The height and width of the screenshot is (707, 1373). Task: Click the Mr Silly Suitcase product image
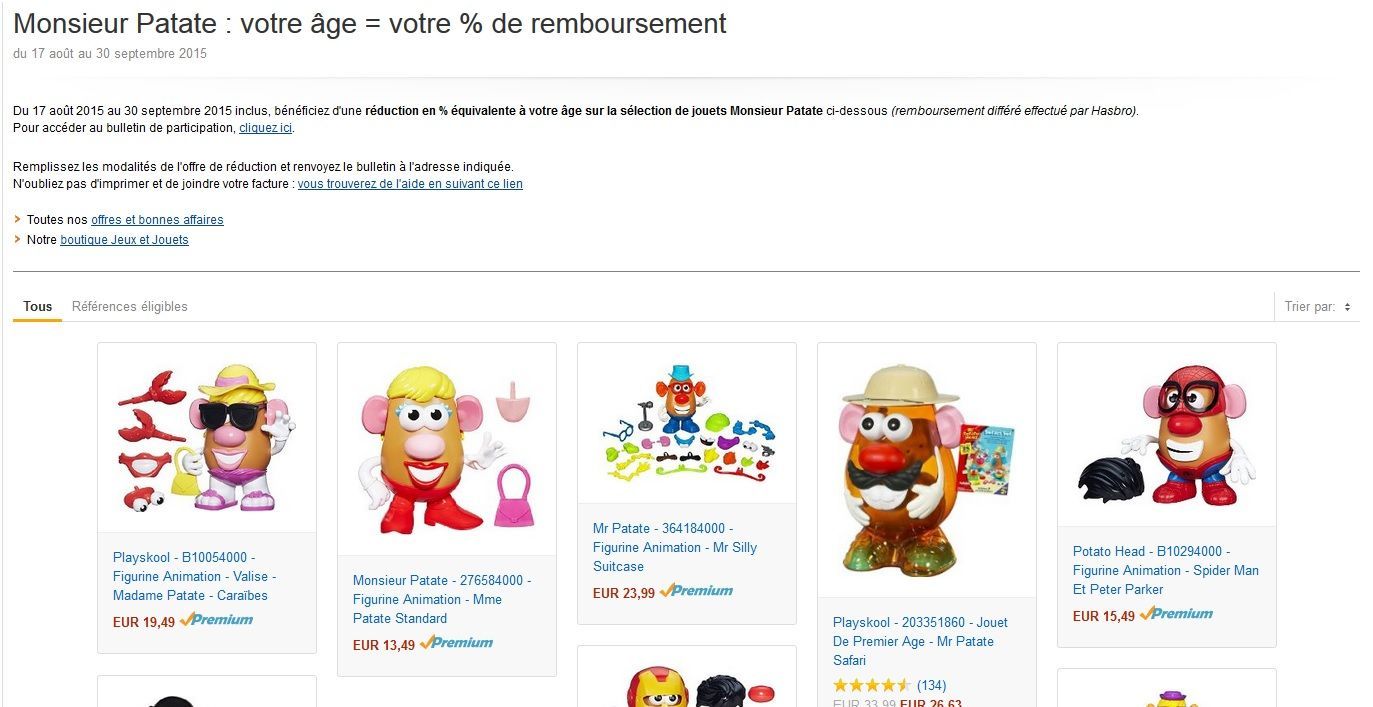[x=686, y=424]
